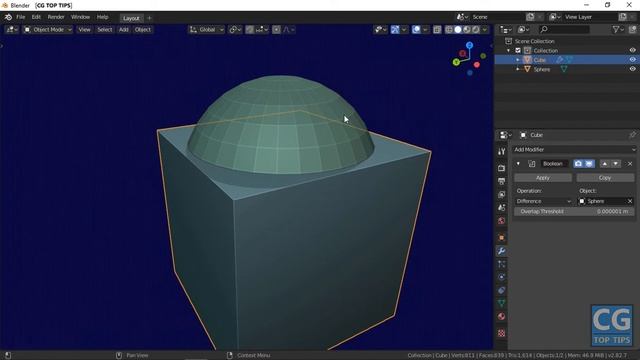Open object types visibility dropdown
This screenshot has width=640, height=360.
(380, 30)
